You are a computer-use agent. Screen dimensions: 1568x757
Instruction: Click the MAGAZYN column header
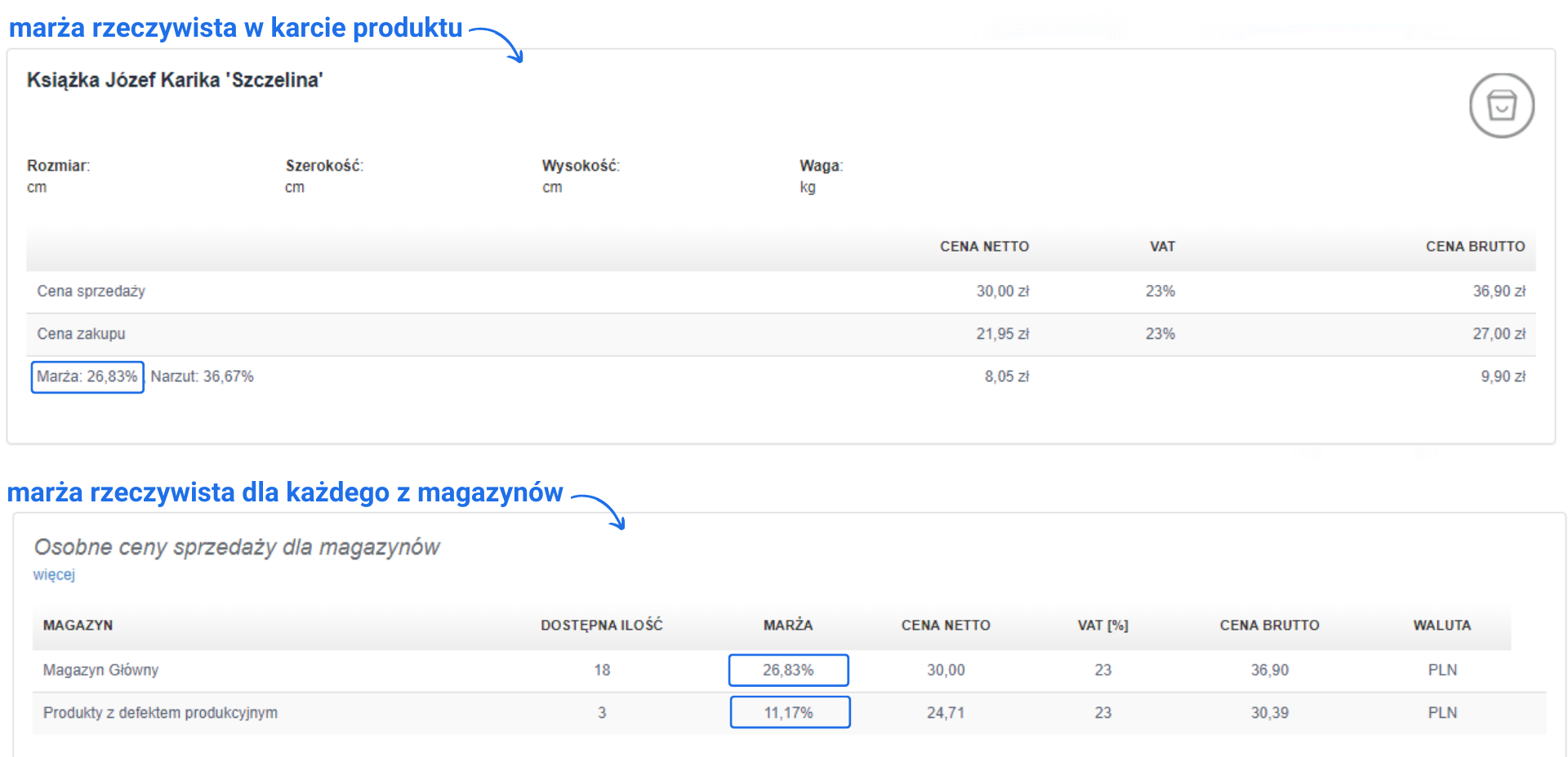[78, 626]
